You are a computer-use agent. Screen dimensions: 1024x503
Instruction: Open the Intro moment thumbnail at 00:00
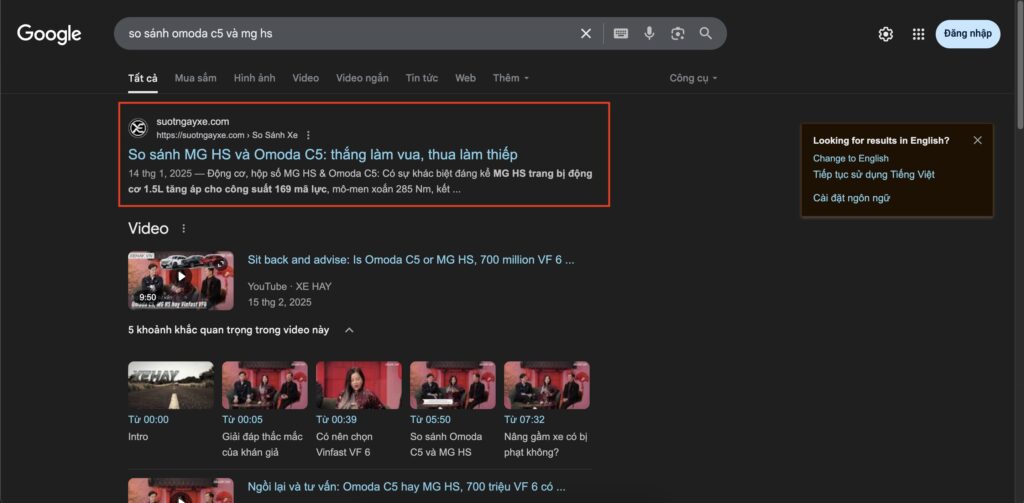pyautogui.click(x=170, y=385)
